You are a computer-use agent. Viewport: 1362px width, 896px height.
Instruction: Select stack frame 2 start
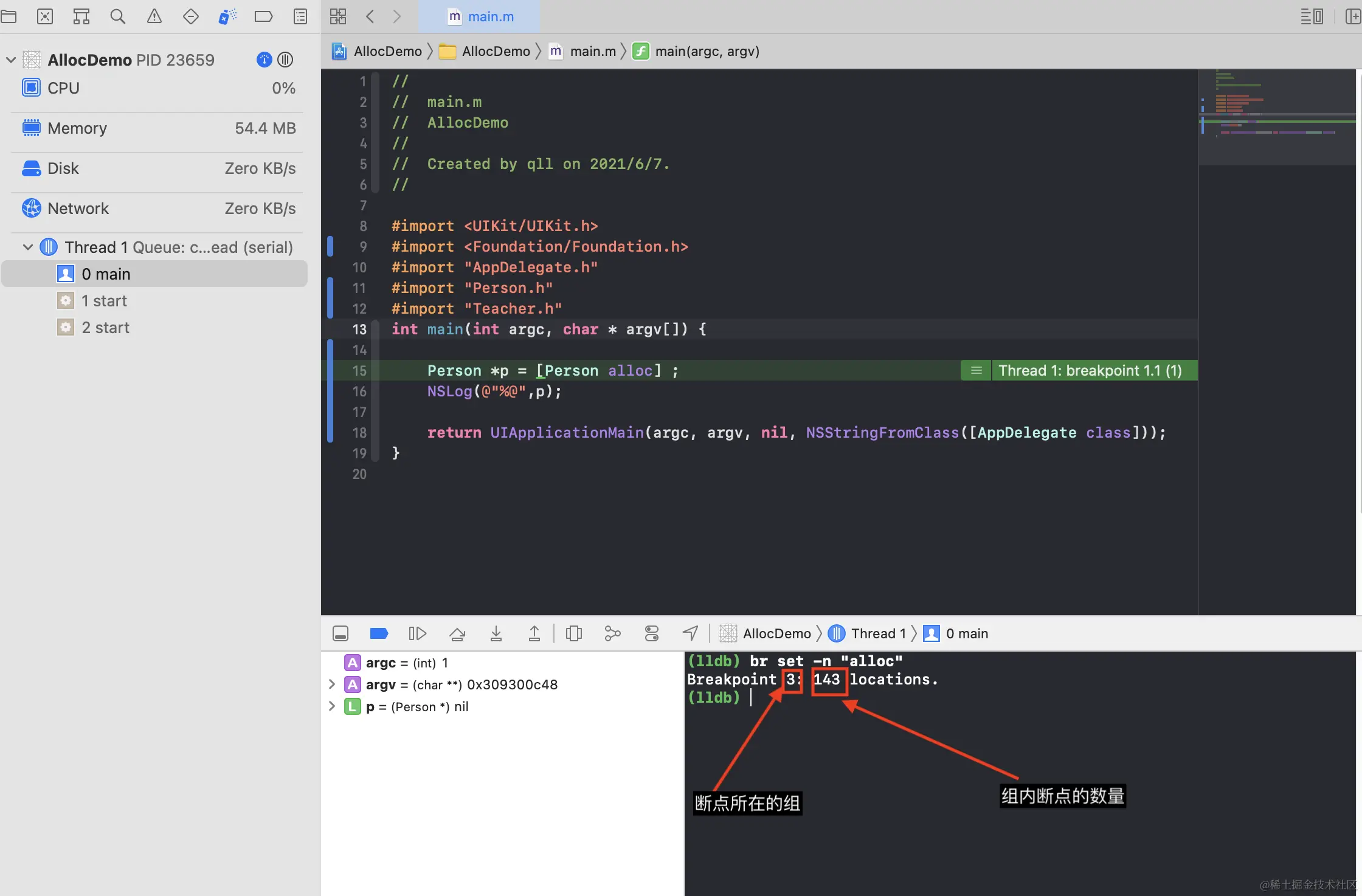pyautogui.click(x=154, y=328)
